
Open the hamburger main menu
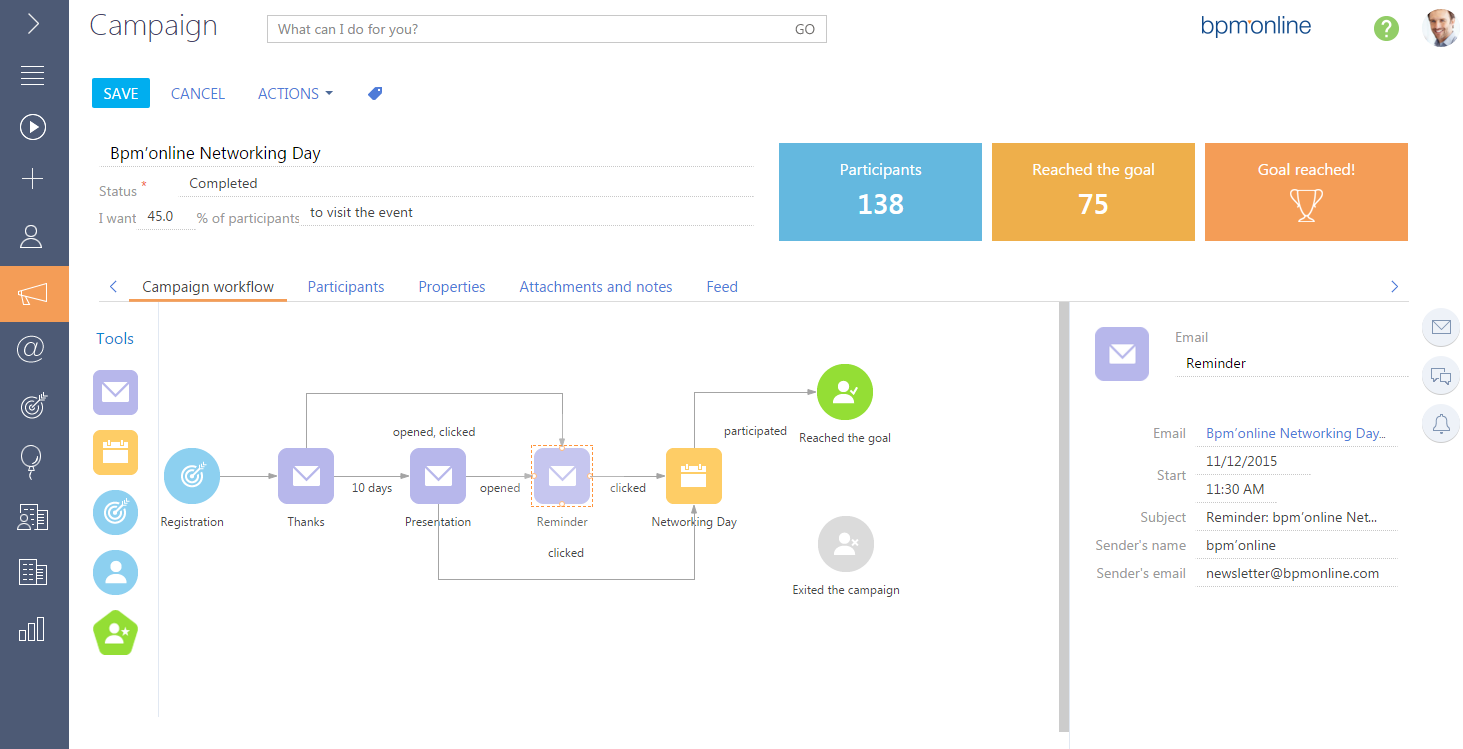point(32,75)
